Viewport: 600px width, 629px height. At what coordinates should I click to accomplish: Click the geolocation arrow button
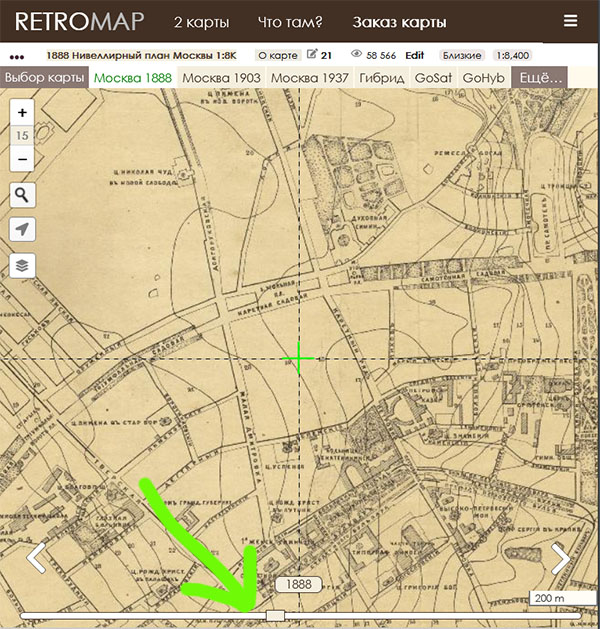22,230
